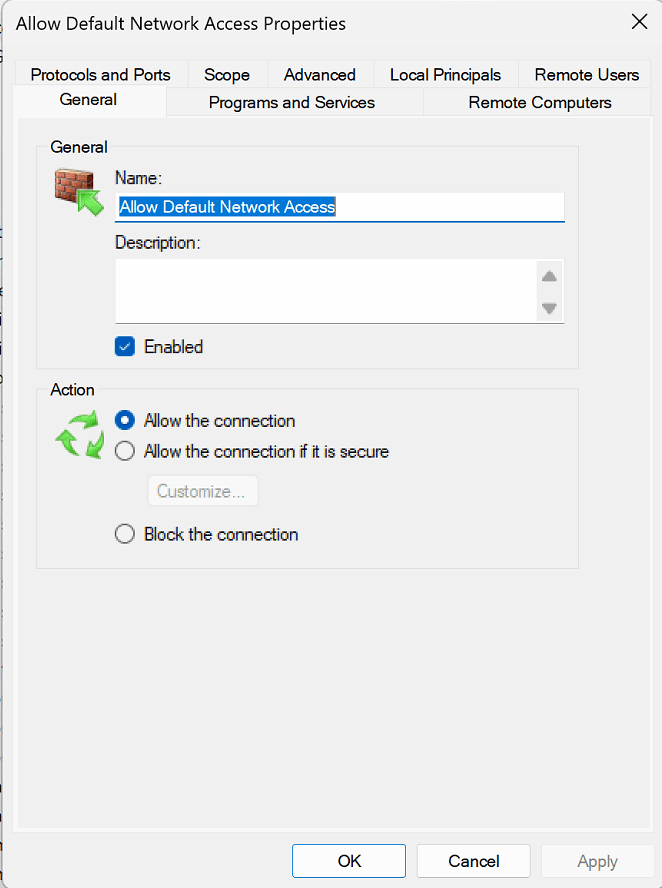The width and height of the screenshot is (662, 888).
Task: Click the Description scroll up arrow
Action: (549, 276)
